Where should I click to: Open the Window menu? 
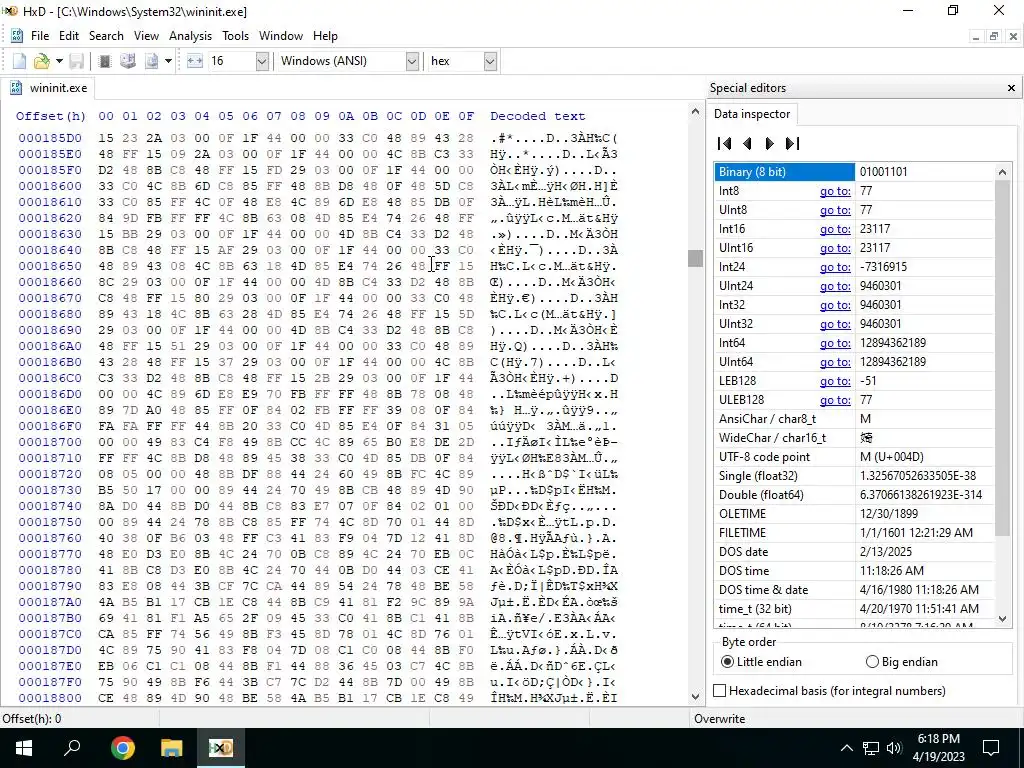(281, 36)
